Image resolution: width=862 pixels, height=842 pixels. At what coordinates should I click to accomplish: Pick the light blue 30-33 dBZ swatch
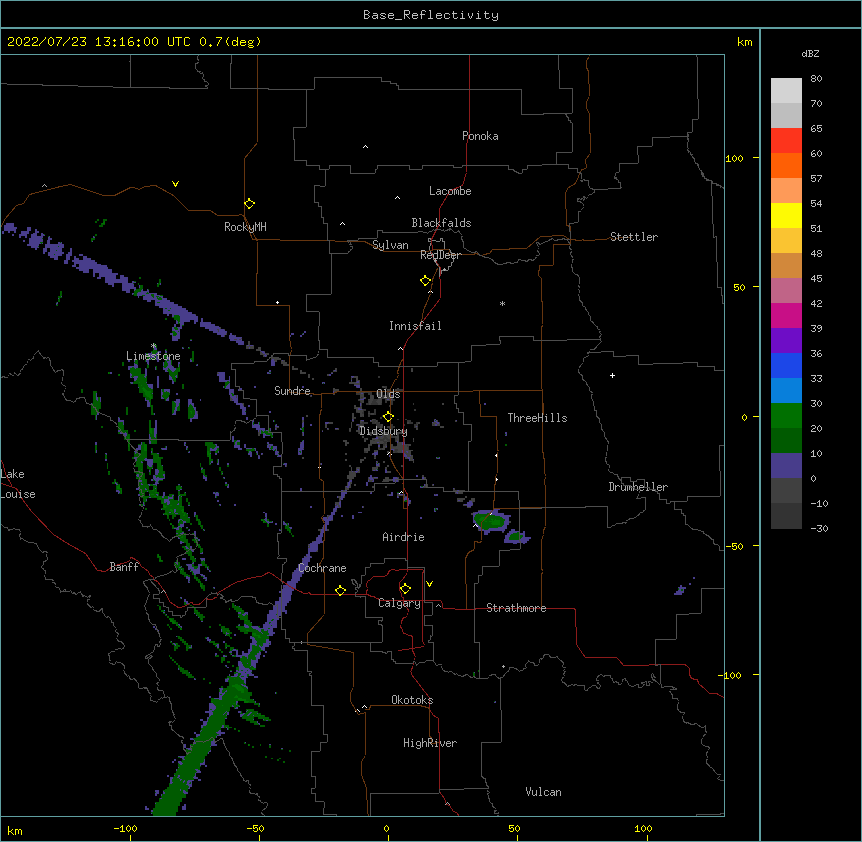[x=786, y=390]
